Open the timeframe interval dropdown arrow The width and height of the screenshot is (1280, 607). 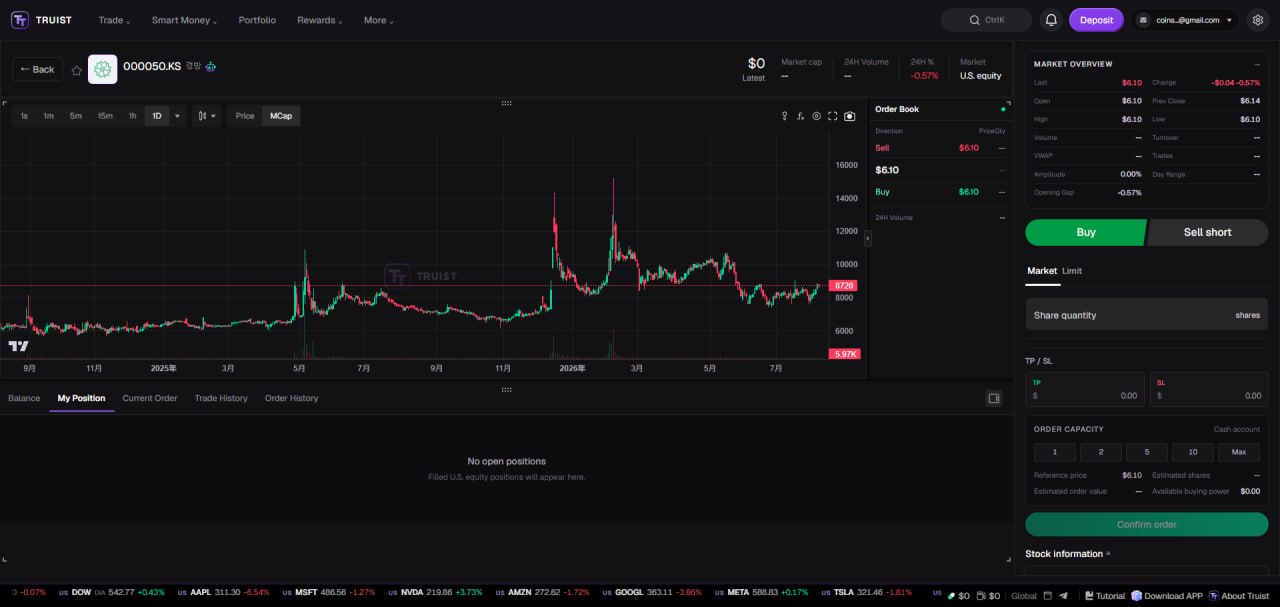(x=178, y=116)
